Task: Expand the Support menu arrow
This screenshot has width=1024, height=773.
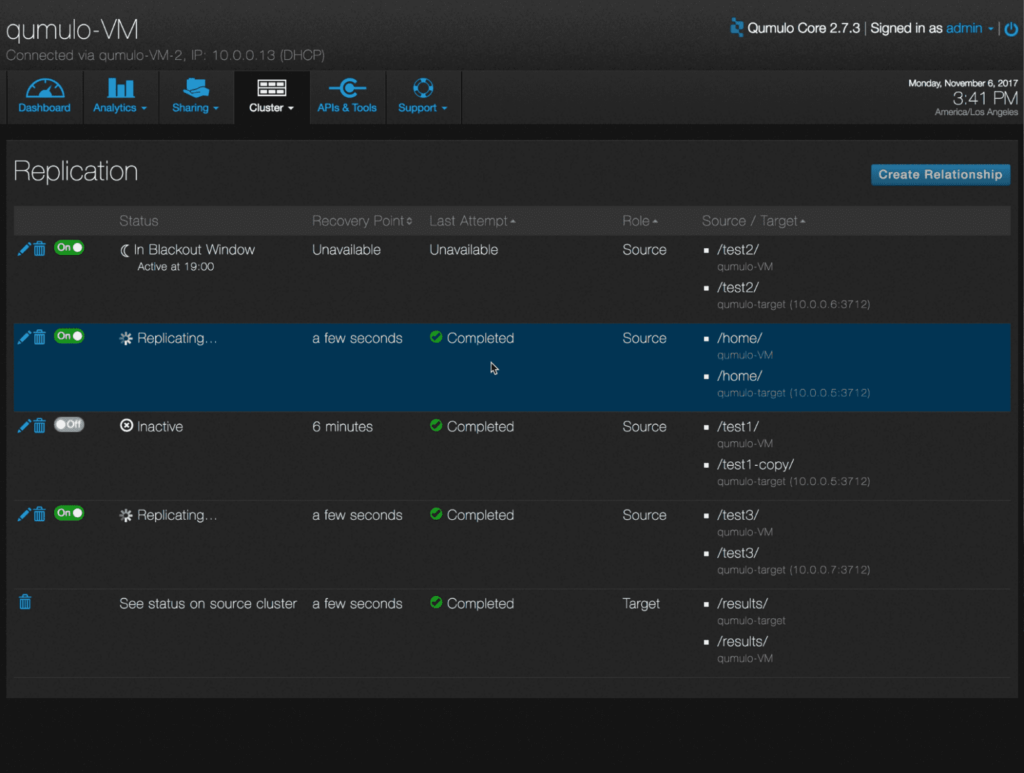Action: tap(444, 108)
